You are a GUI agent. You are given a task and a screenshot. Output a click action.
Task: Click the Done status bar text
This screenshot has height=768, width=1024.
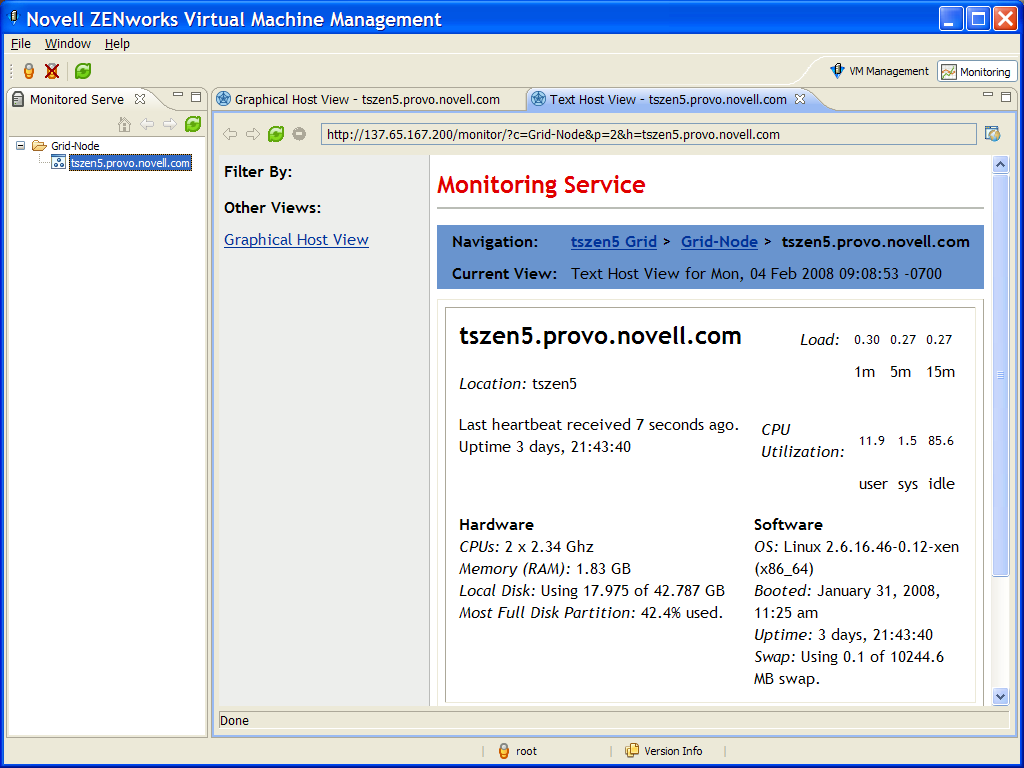coord(234,721)
